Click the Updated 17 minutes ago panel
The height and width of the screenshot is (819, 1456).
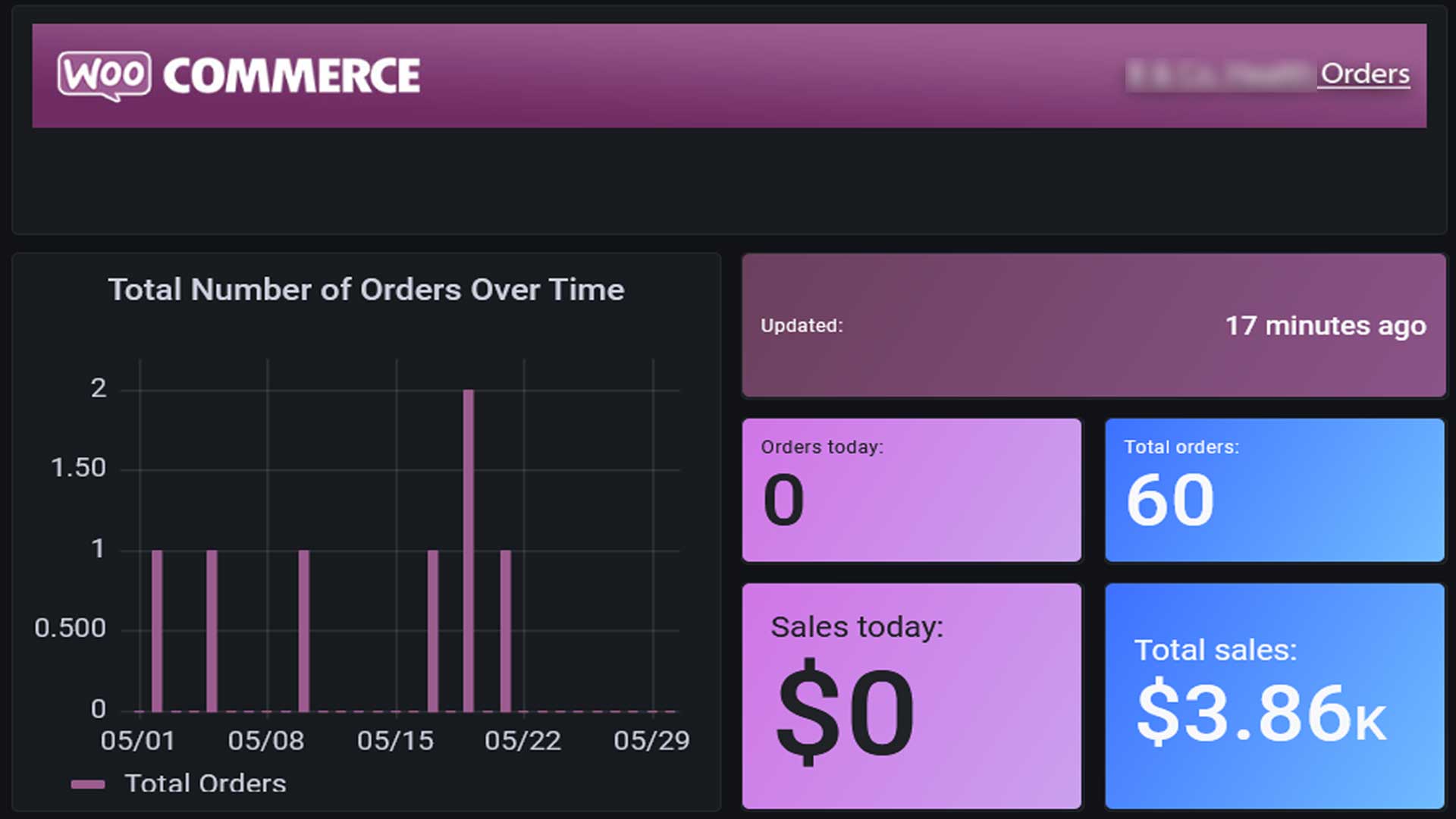(x=1094, y=325)
